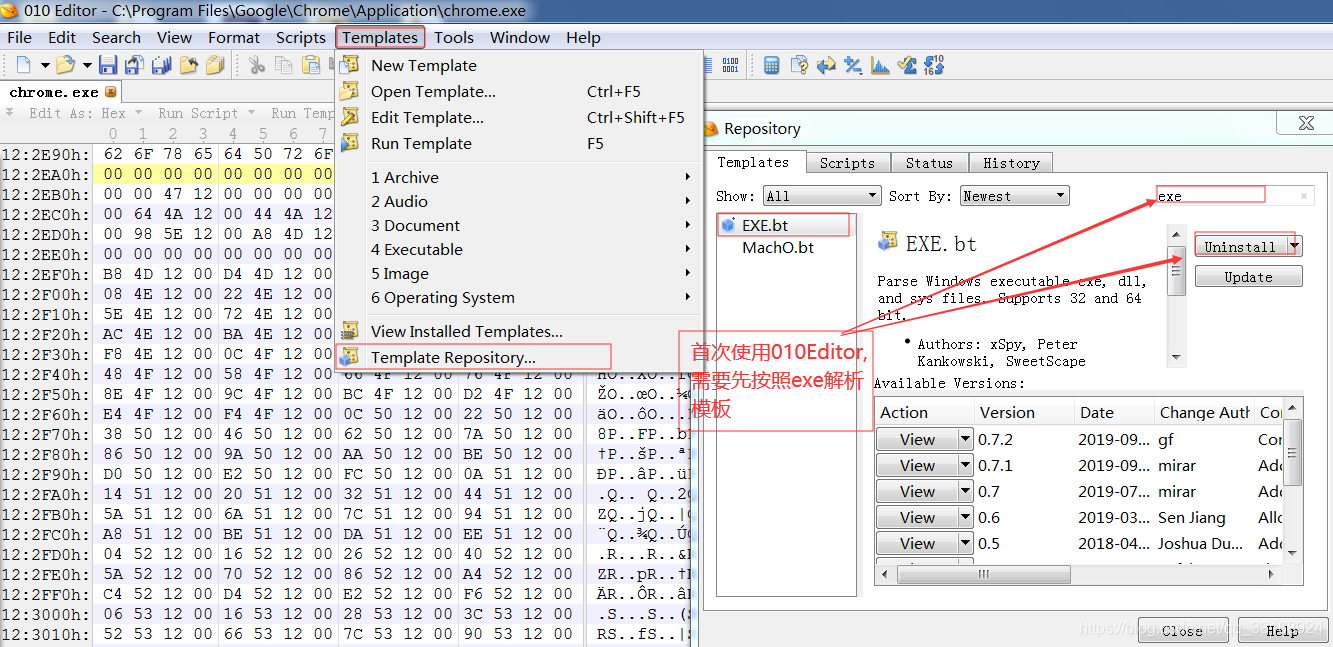
Task: Click the Save file floppy icon
Action: click(x=108, y=65)
